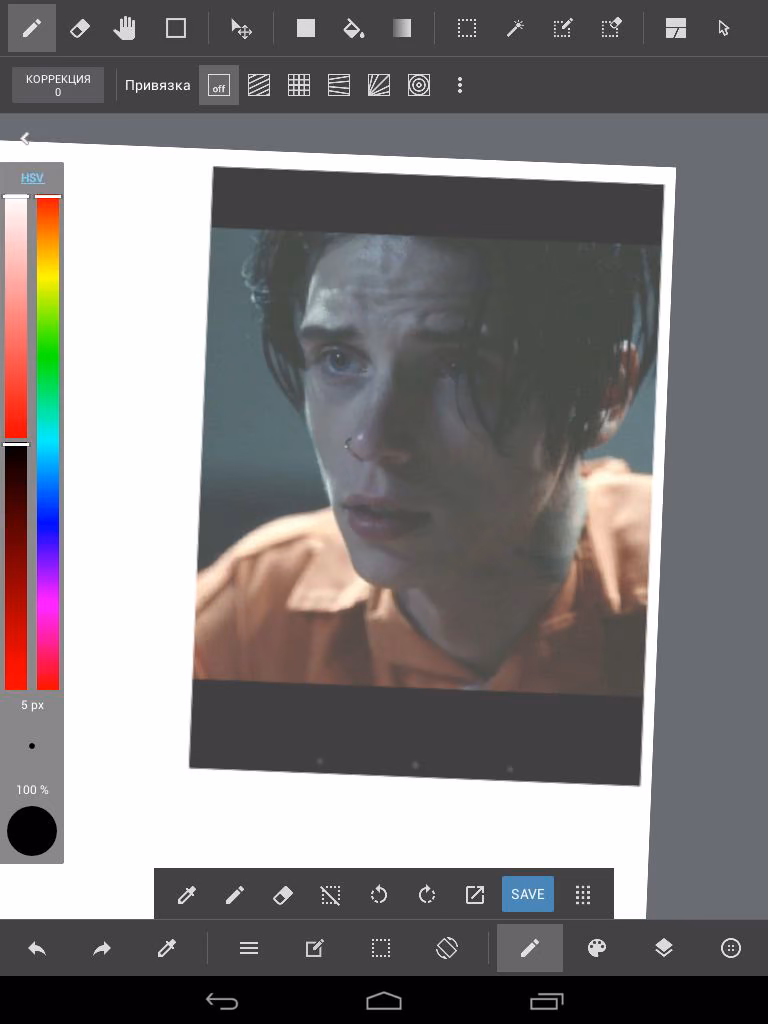Enable radial lines snap
This screenshot has width=768, height=1024.
coord(379,85)
